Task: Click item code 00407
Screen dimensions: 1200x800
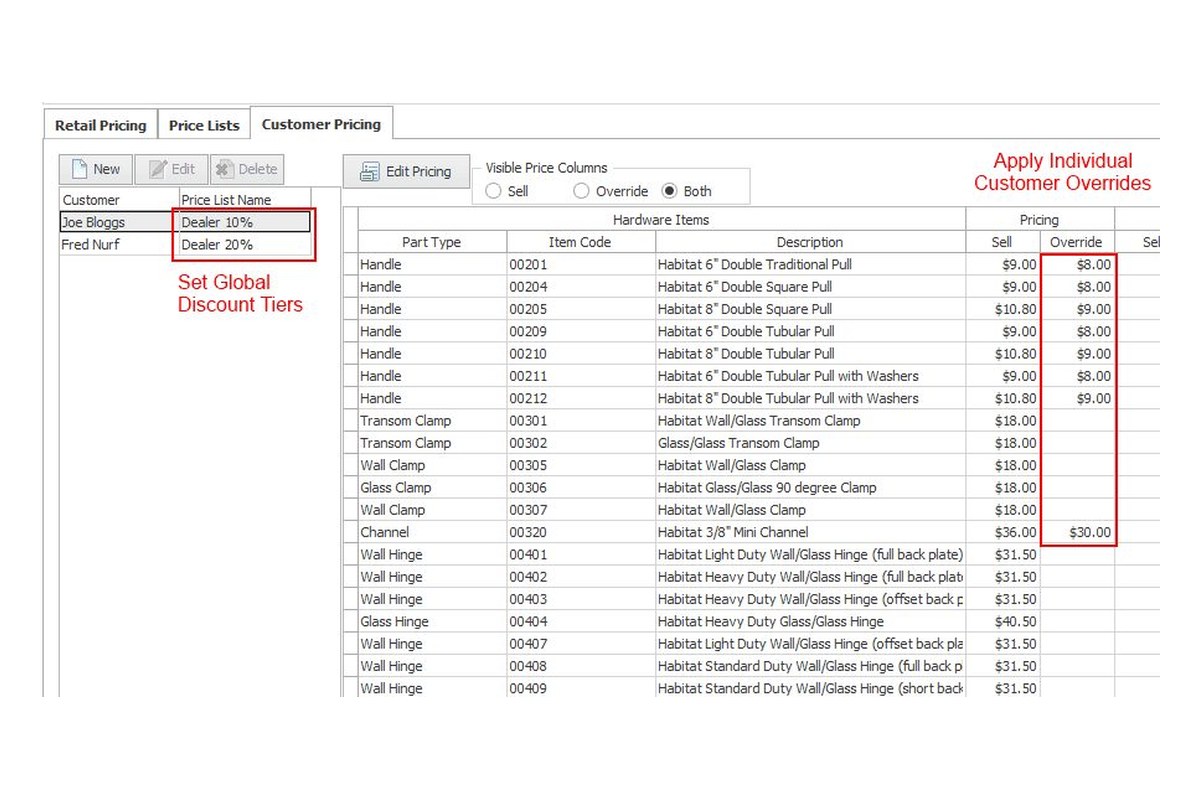Action: pyautogui.click(x=581, y=644)
